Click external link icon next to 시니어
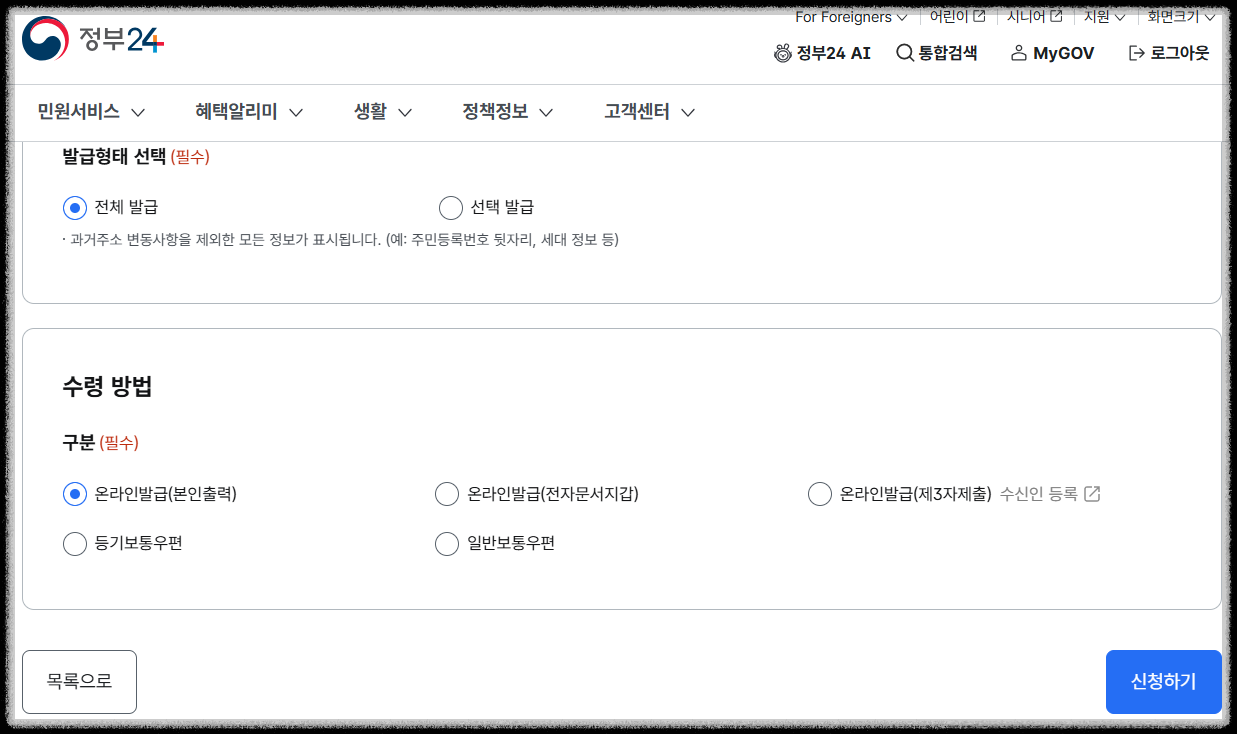Screen dimensions: 1237x734 [1056, 16]
